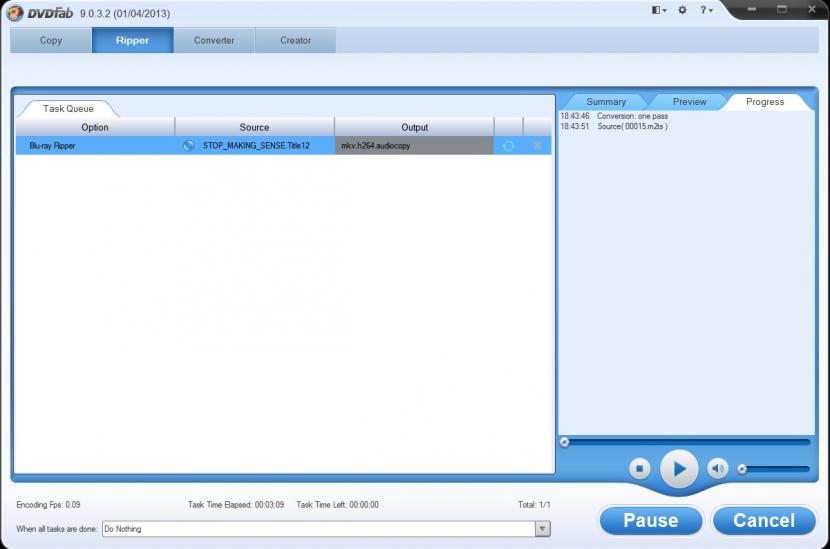Click the refresh icon in task row
The height and width of the screenshot is (549, 830).
(508, 146)
